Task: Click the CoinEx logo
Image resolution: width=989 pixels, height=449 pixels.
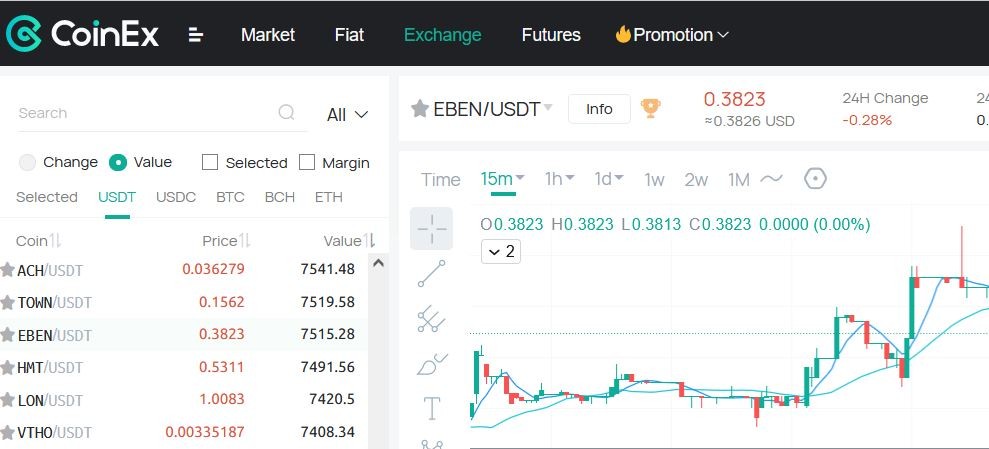Action: click(83, 33)
